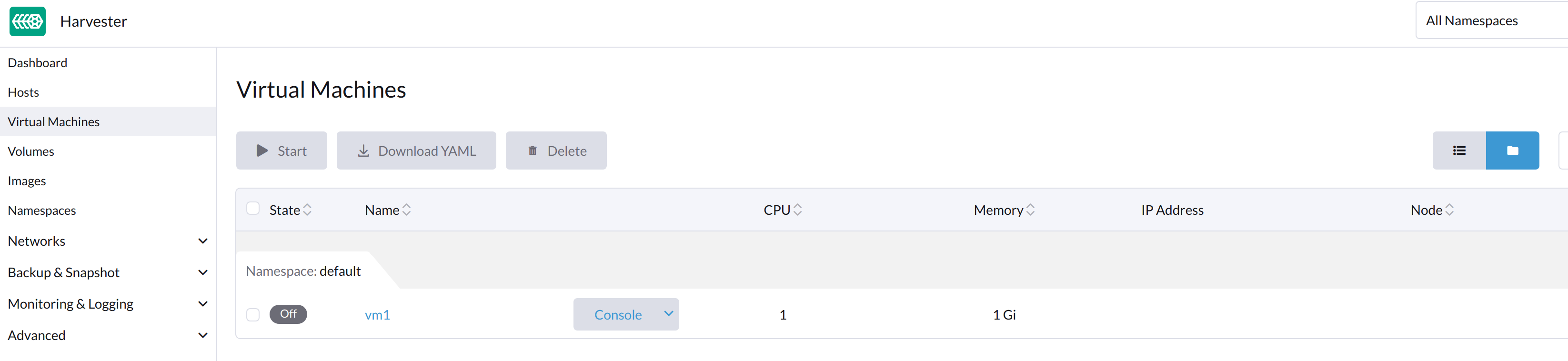1568x361 pixels.
Task: Toggle the select-all rows checkbox
Action: pyautogui.click(x=253, y=209)
